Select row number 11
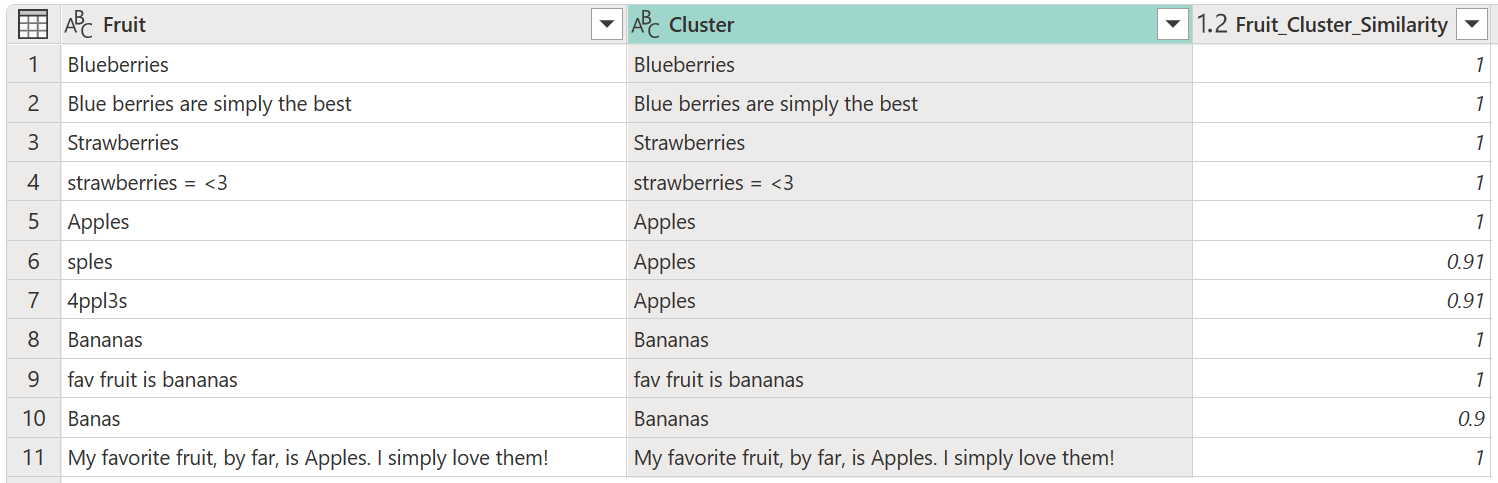 33,458
